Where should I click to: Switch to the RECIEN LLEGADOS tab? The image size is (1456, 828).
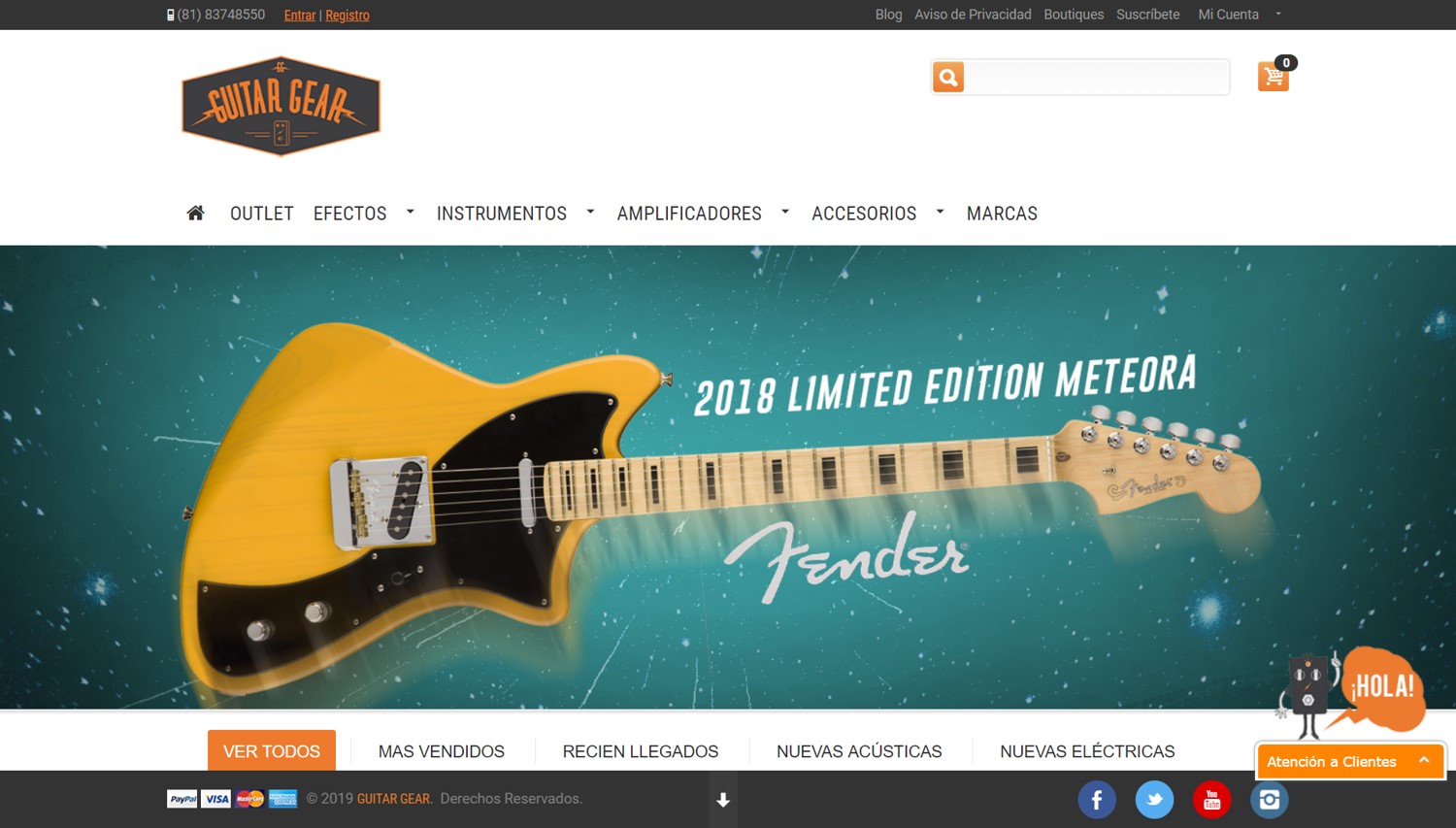coord(641,751)
